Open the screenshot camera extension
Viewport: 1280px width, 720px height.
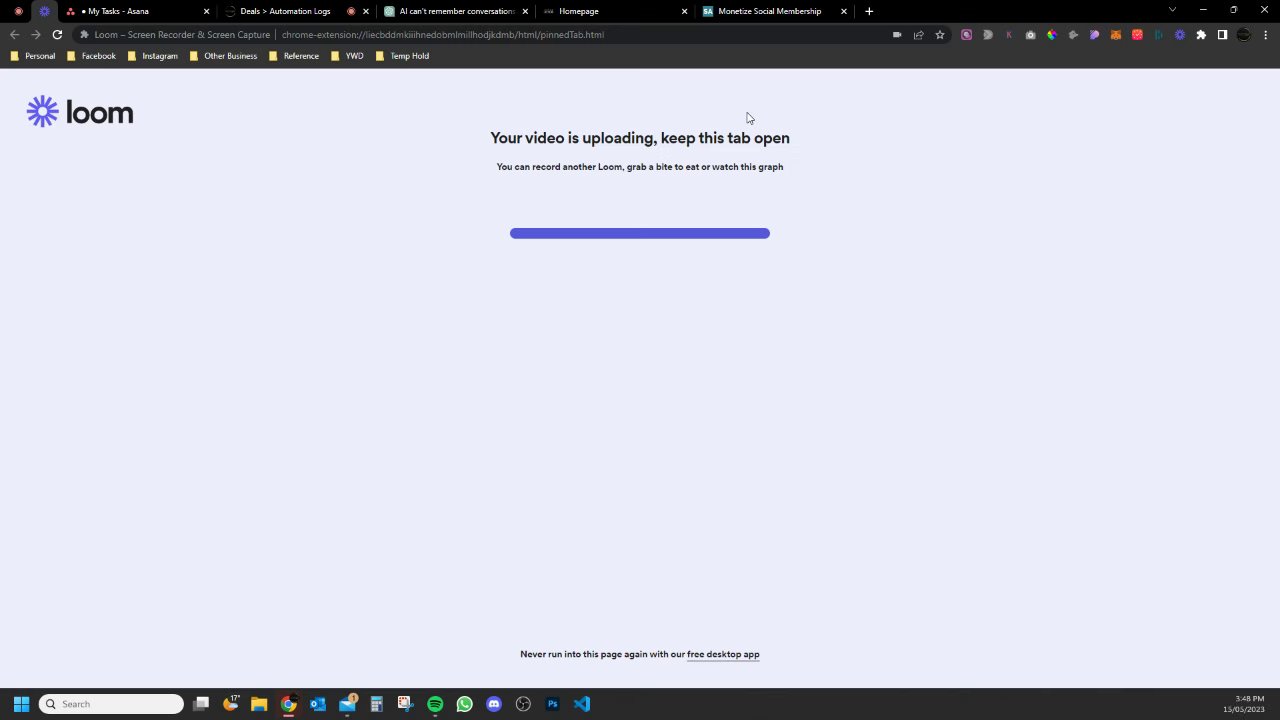[x=1030, y=35]
